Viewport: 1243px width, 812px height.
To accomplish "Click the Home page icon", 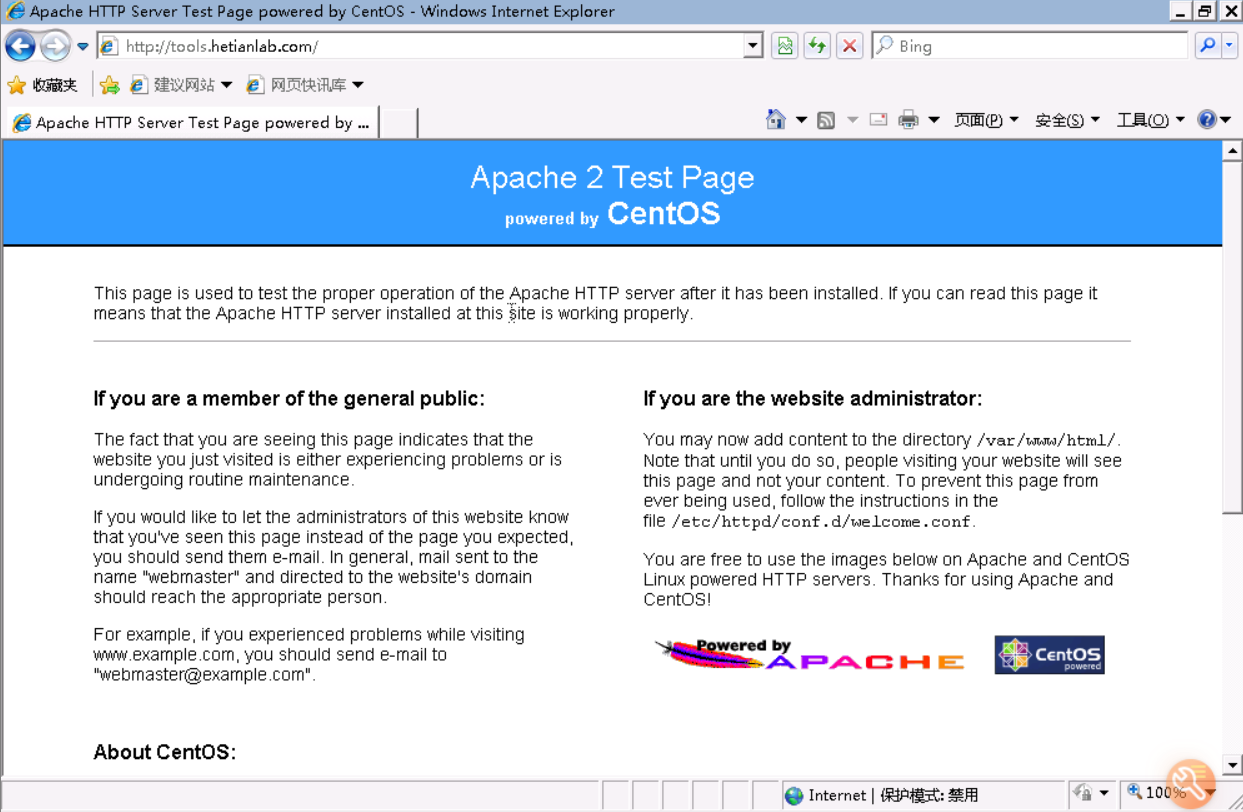I will pos(776,120).
